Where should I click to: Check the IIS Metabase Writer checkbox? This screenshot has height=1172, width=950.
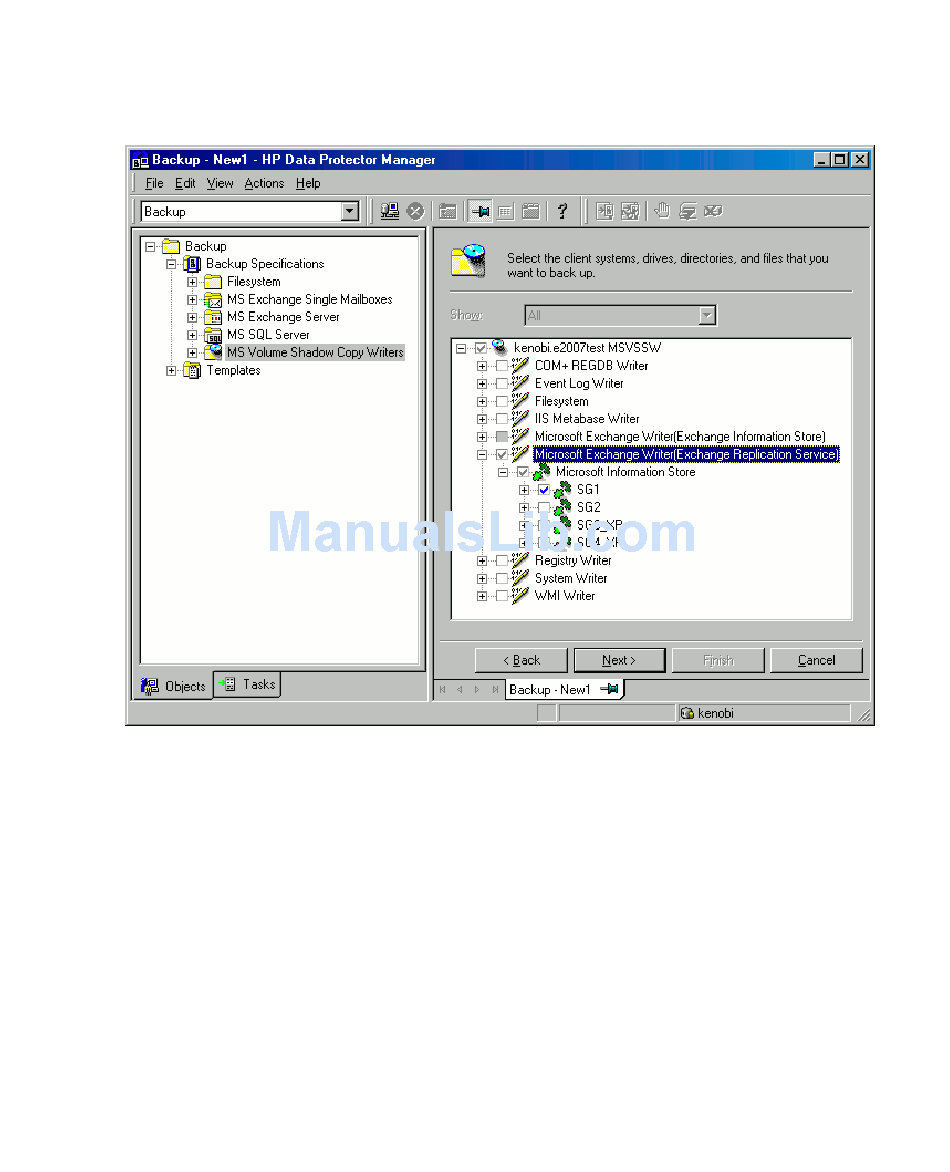[502, 419]
